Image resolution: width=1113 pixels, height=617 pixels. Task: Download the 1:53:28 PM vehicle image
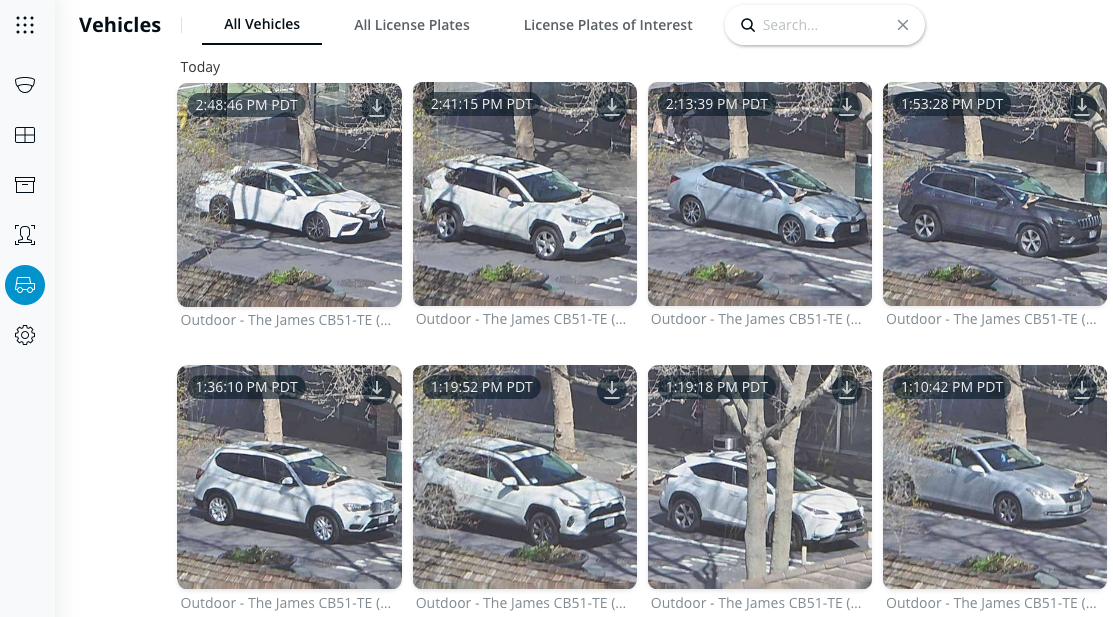pos(1082,106)
